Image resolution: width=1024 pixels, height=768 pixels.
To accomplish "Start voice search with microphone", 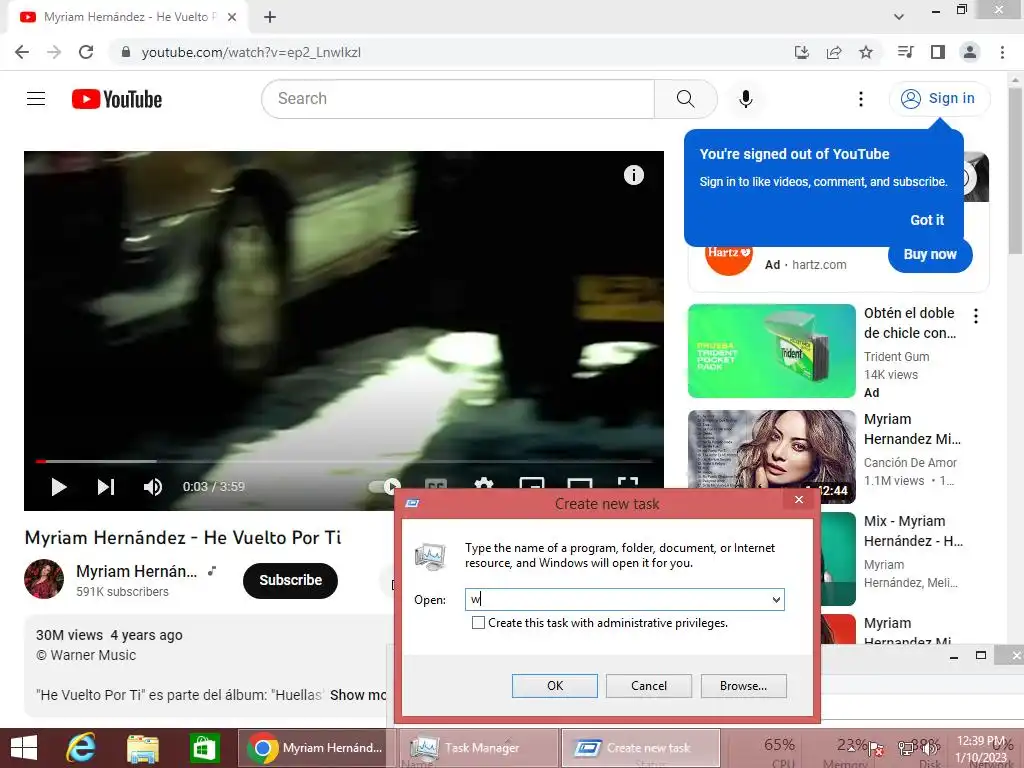I will (x=746, y=99).
